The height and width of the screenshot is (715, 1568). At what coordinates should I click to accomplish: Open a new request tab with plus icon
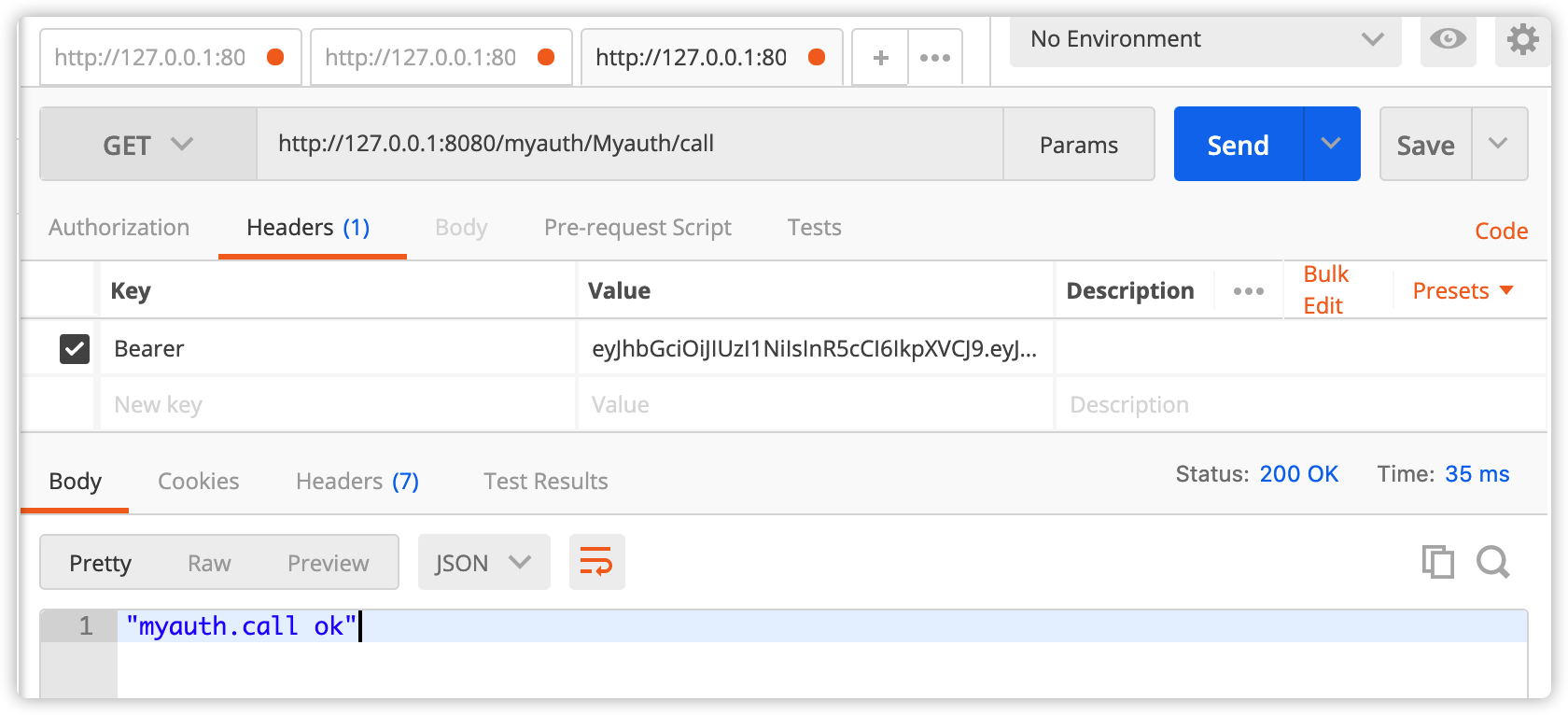[880, 58]
